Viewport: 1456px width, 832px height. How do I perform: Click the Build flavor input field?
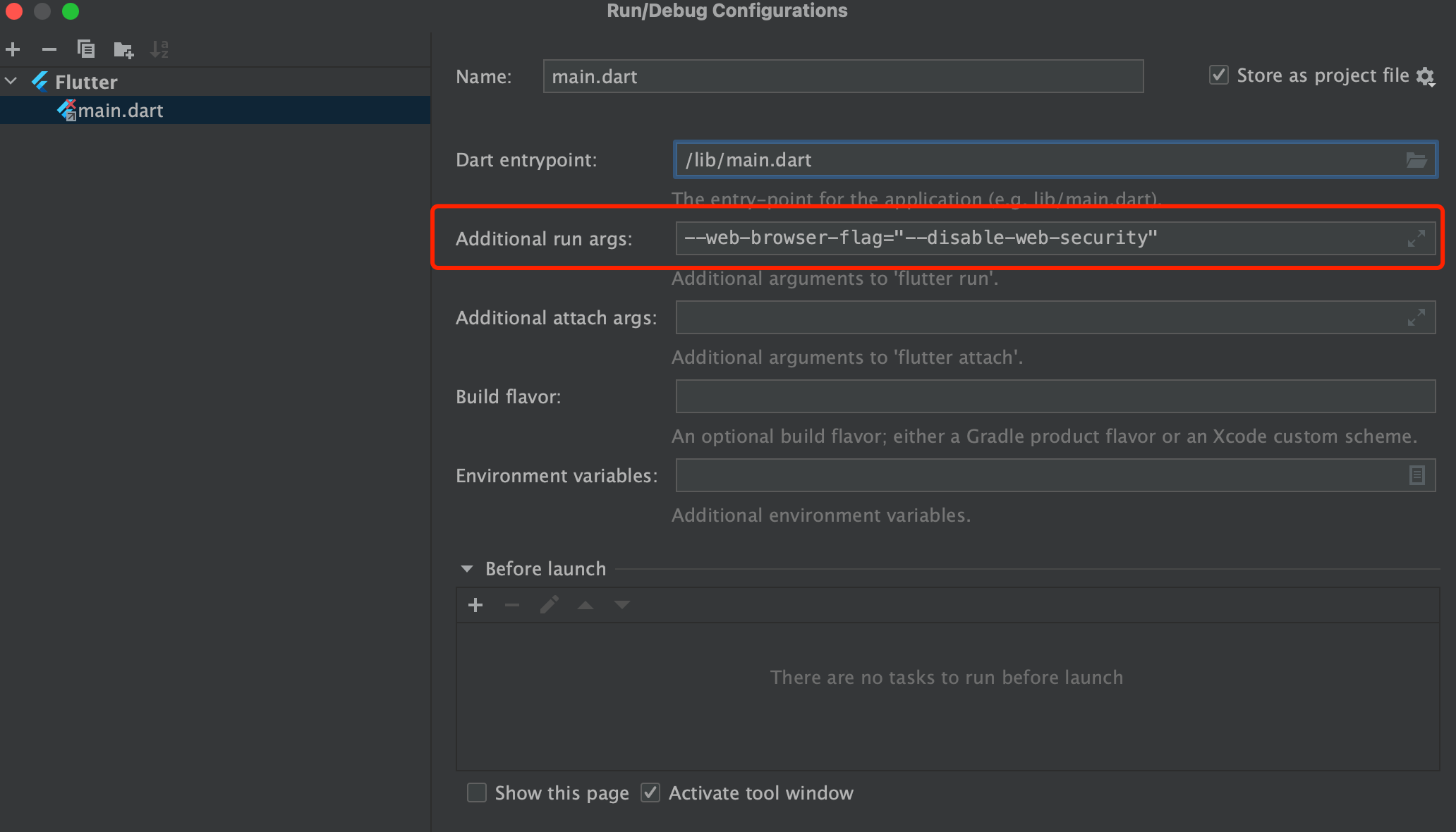pos(1055,397)
